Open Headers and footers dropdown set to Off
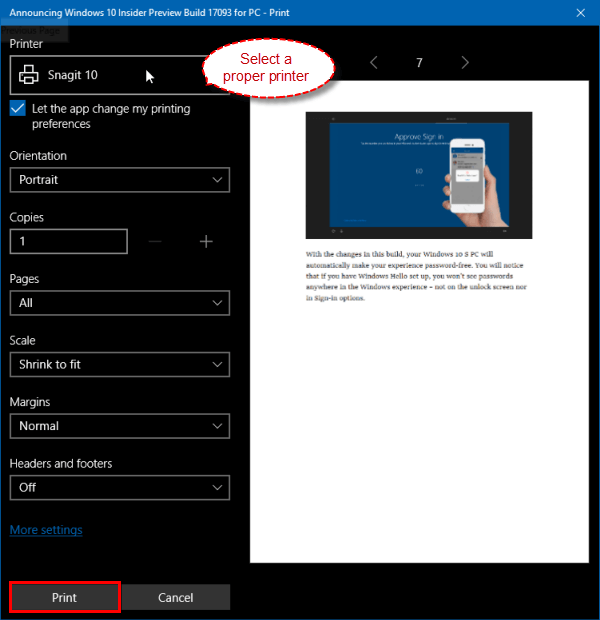Viewport: 600px width, 620px height. pos(119,488)
